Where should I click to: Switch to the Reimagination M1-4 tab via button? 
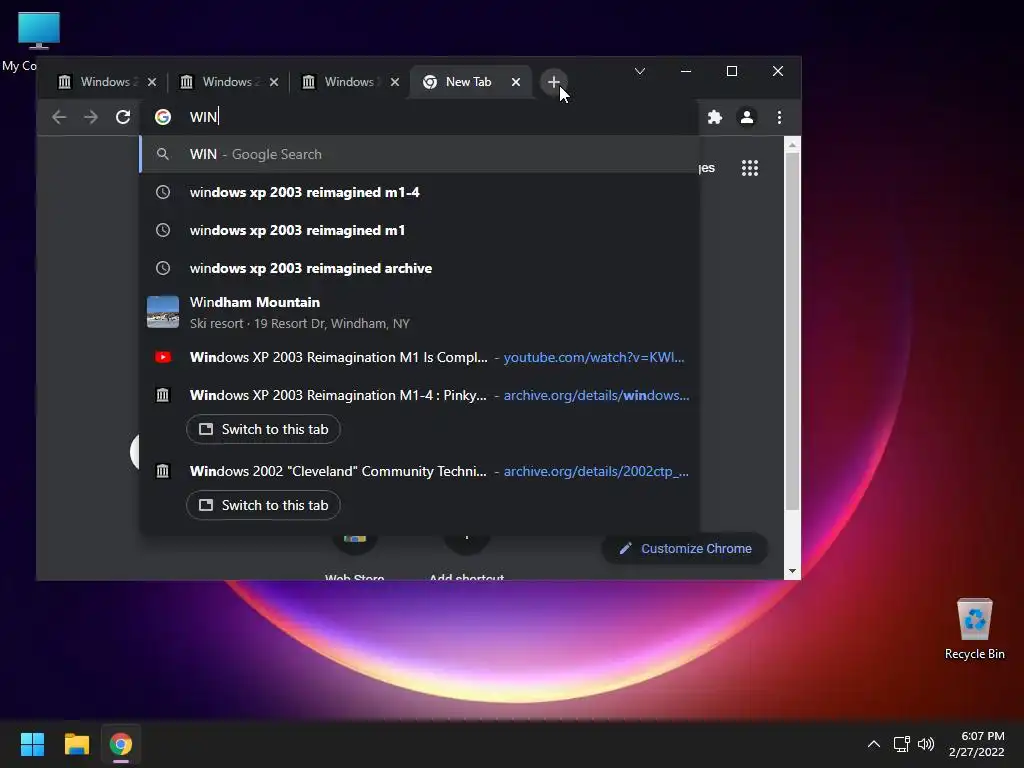point(263,429)
